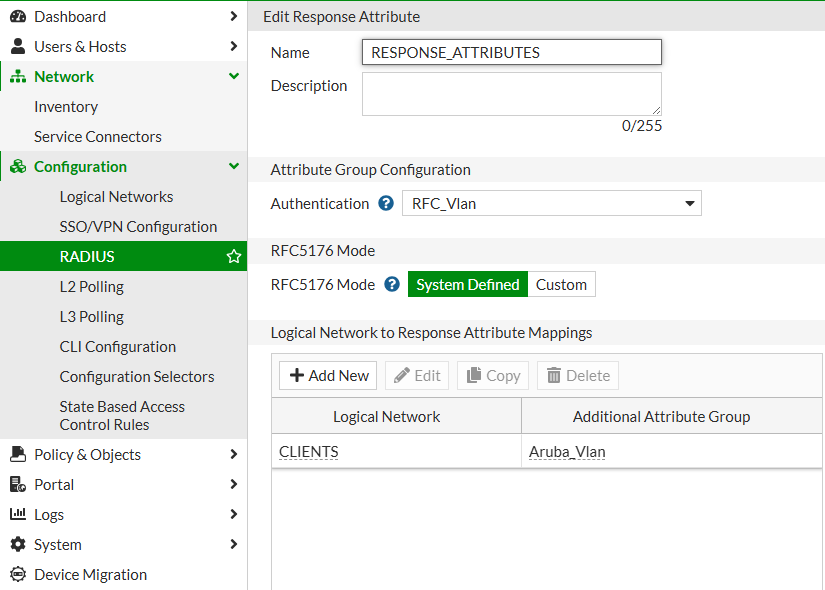Screen dimensions: 825x590
Task: Expand the Policy & Objects chevron
Action: pyautogui.click(x=234, y=454)
